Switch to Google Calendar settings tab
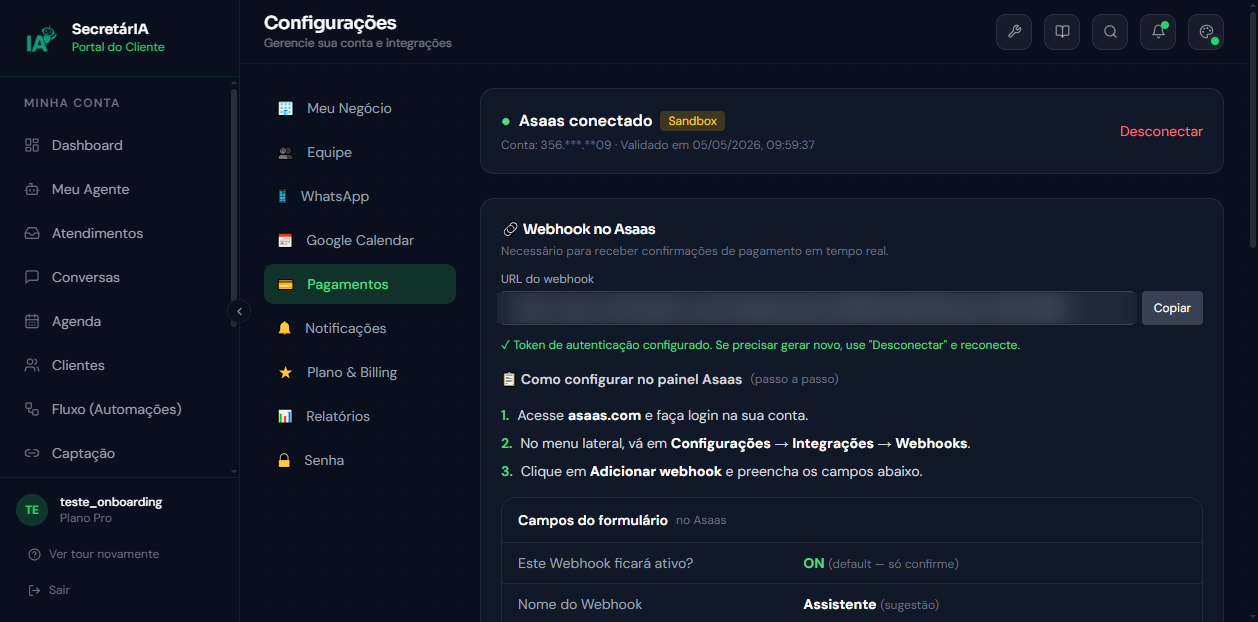Image resolution: width=1258 pixels, height=622 pixels. pyautogui.click(x=360, y=240)
